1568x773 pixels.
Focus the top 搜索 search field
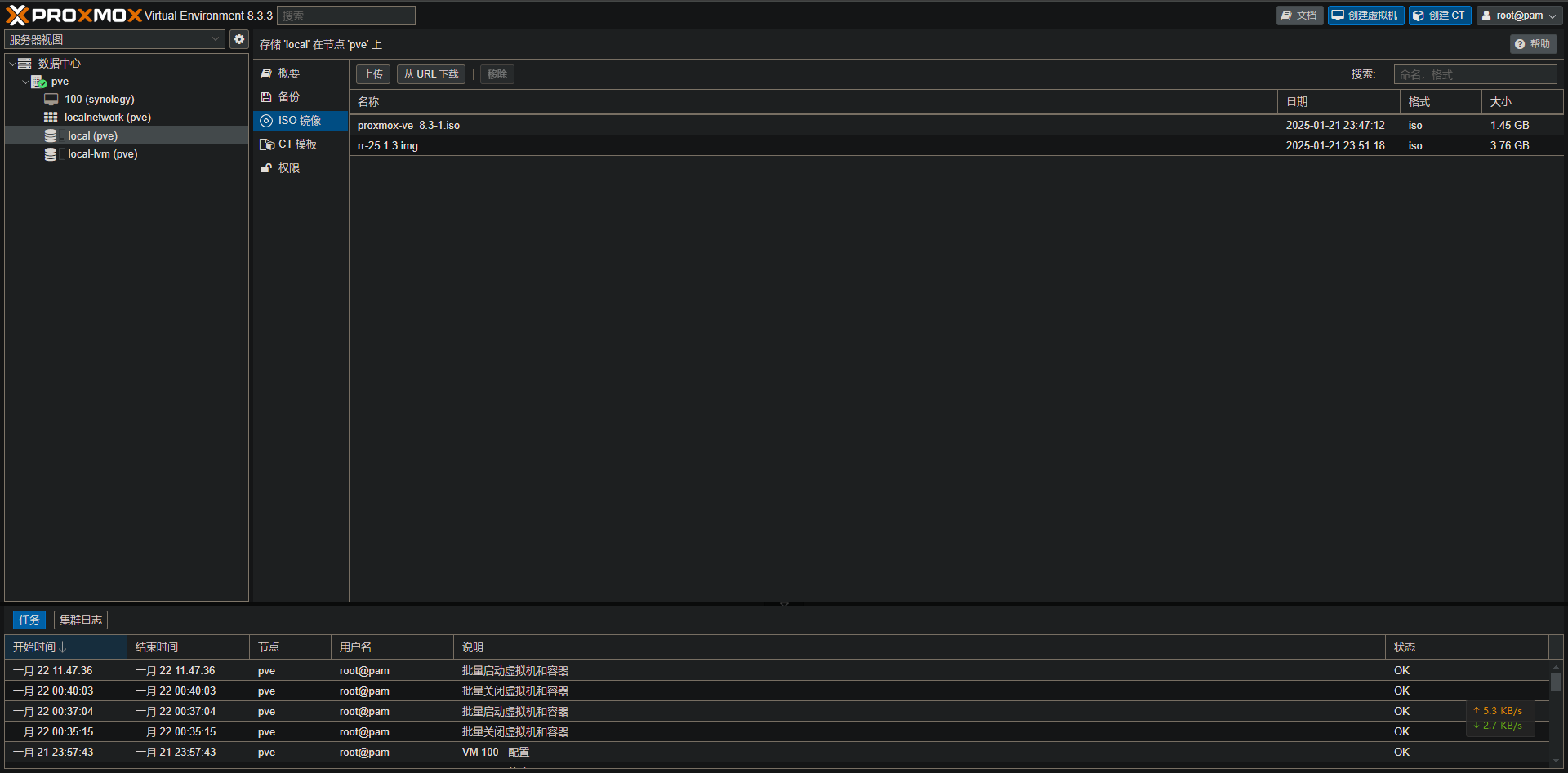[346, 16]
